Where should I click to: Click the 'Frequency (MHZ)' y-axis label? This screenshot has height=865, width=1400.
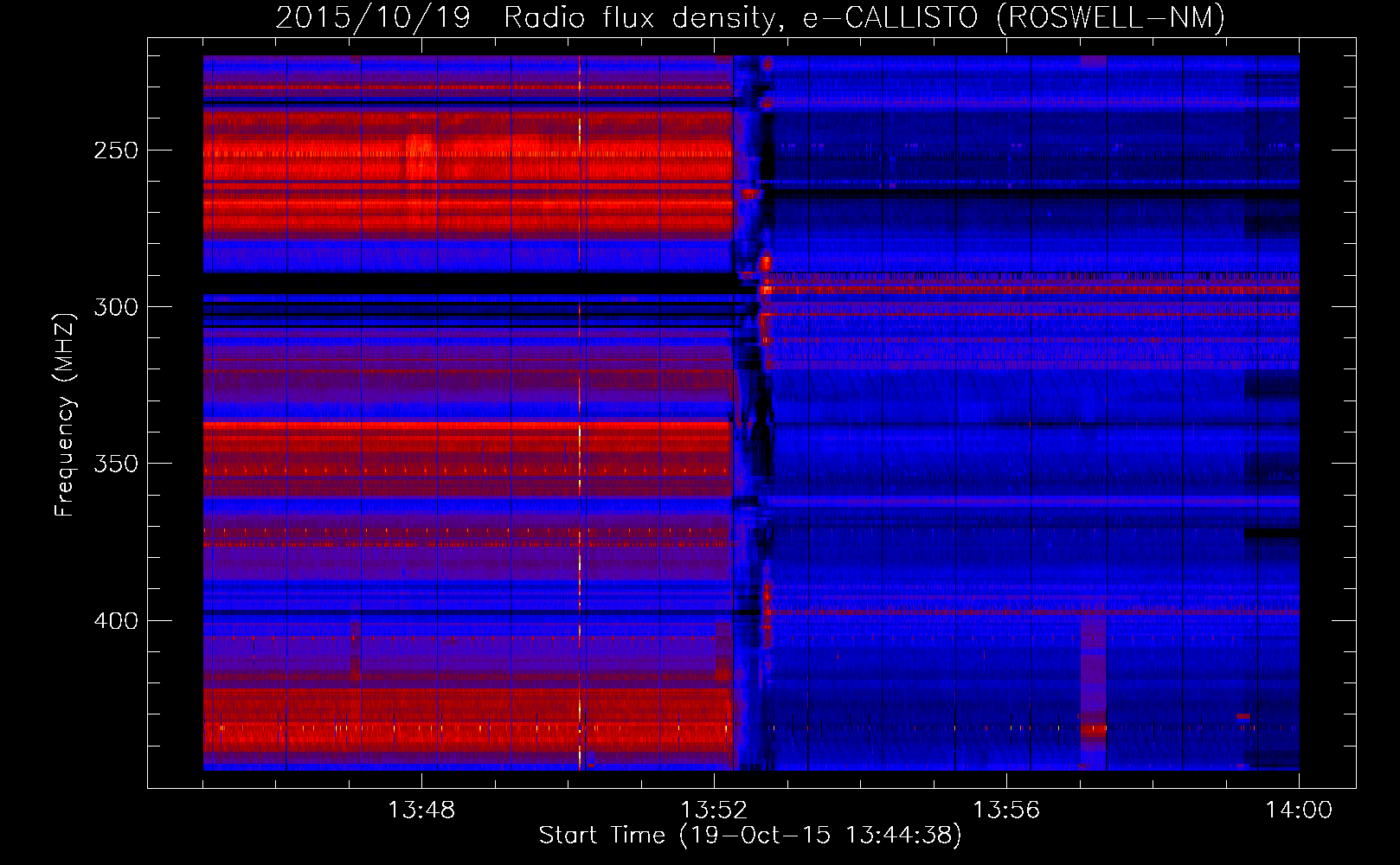65,415
